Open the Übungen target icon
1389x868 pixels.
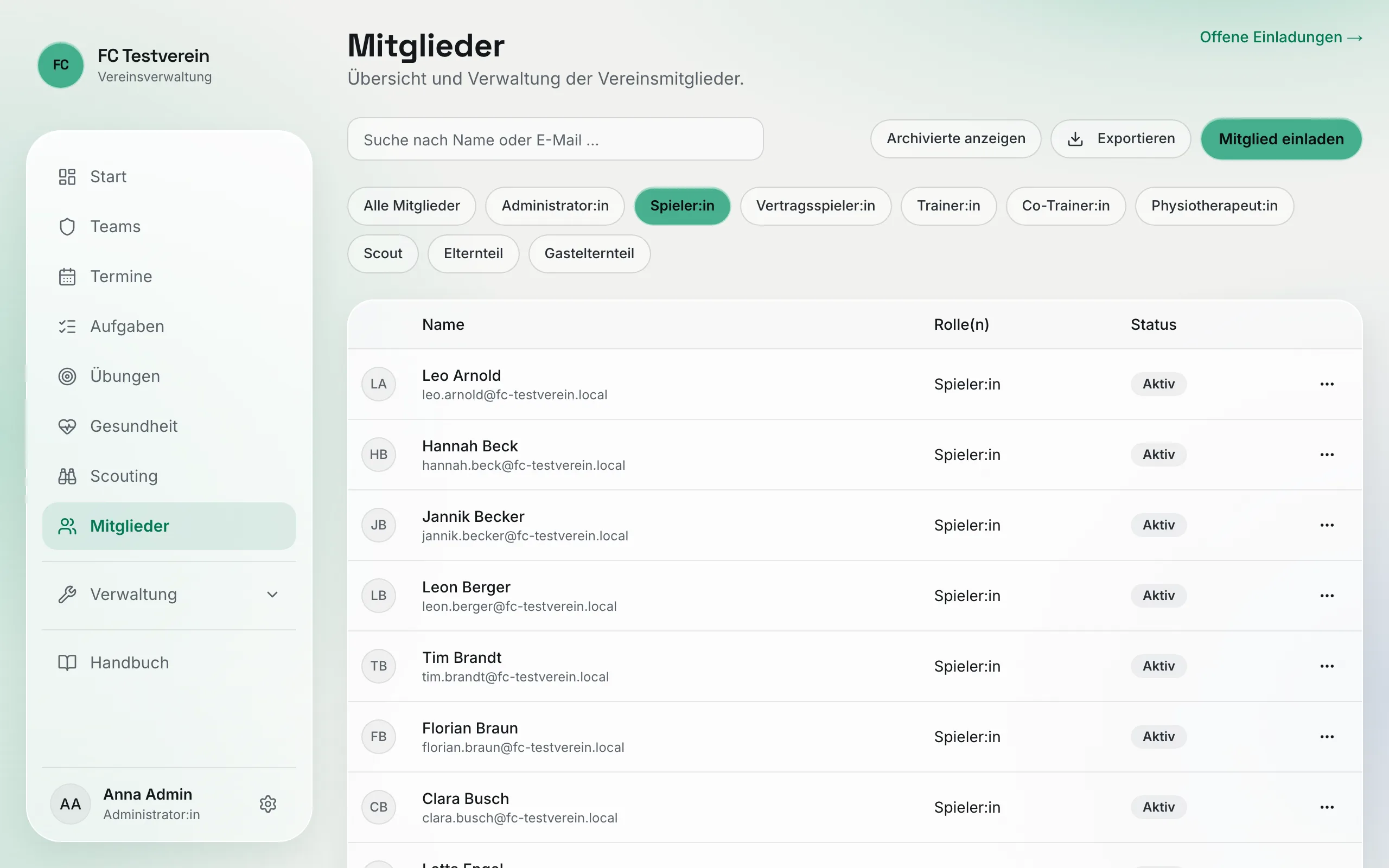click(67, 376)
